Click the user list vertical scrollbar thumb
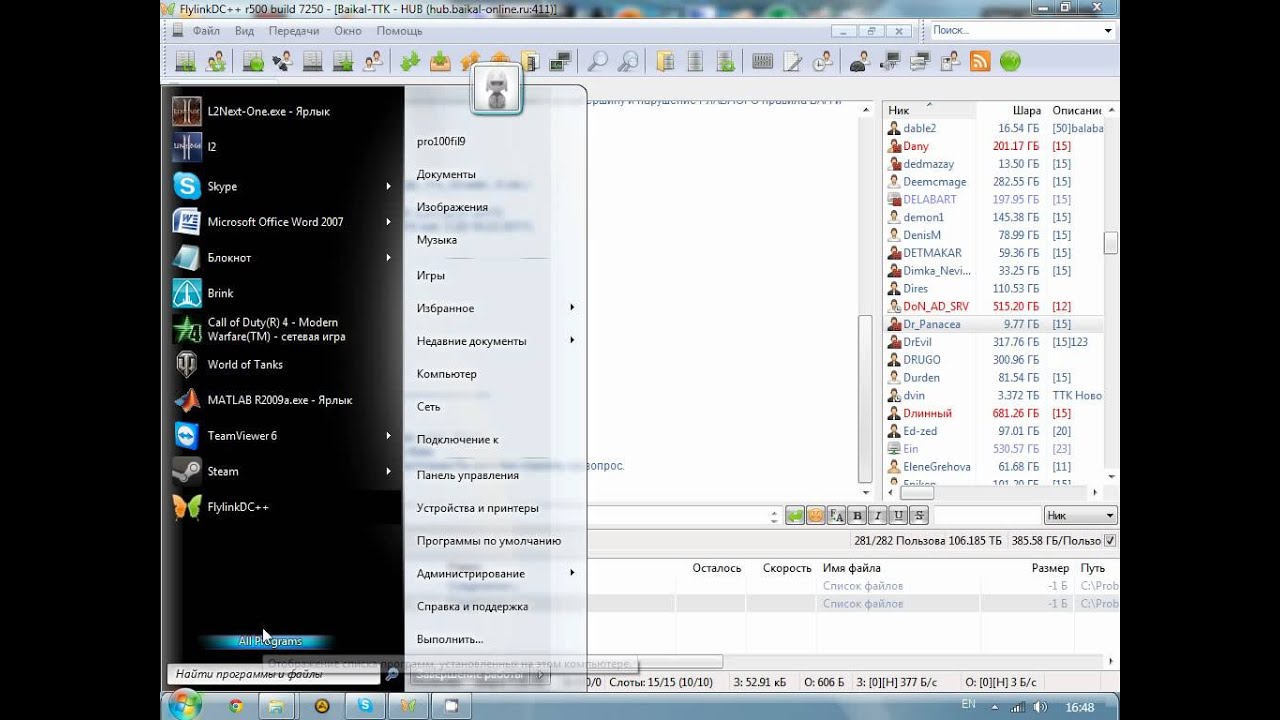 [1110, 243]
